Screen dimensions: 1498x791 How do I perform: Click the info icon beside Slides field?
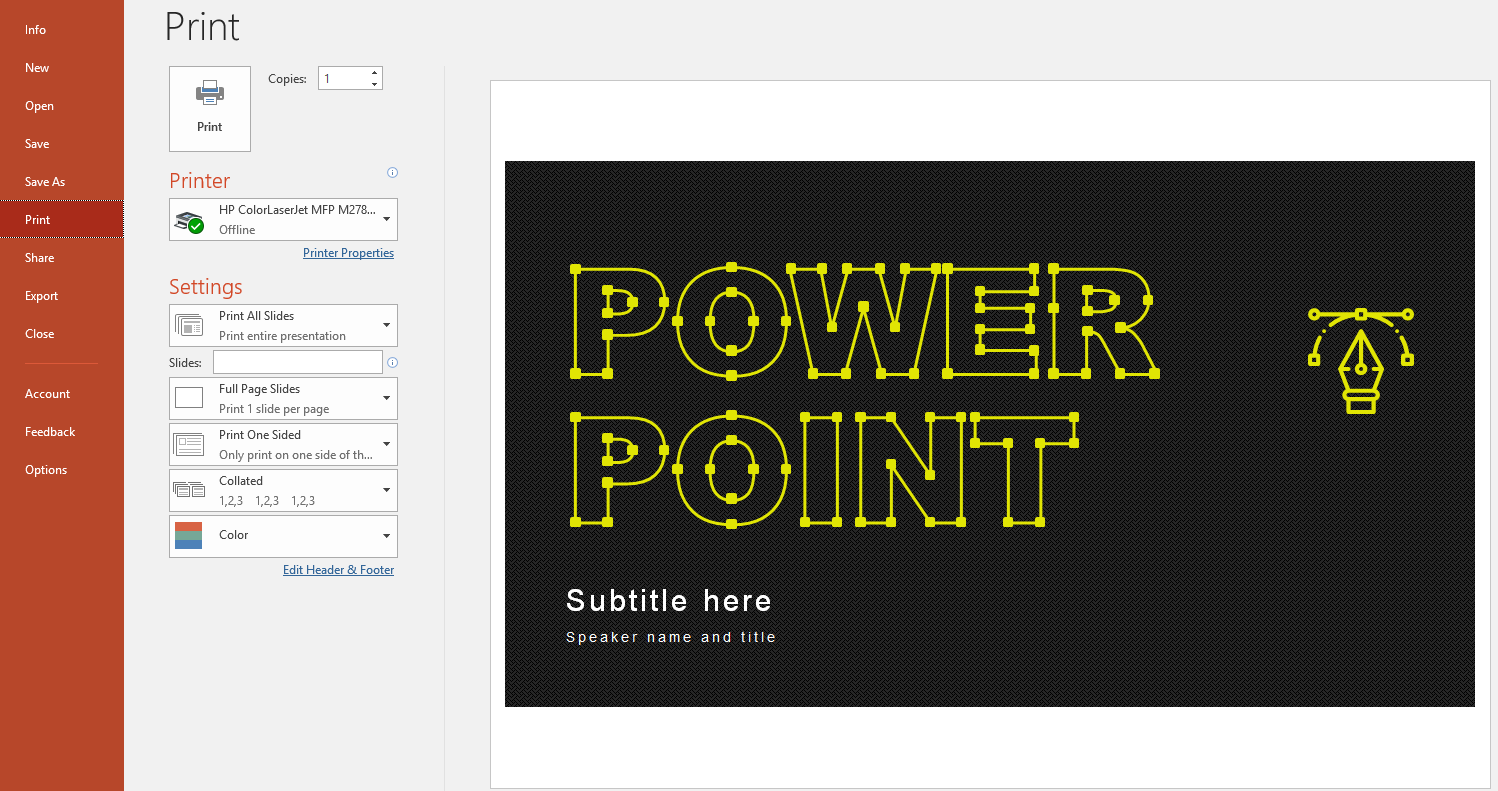[392, 362]
